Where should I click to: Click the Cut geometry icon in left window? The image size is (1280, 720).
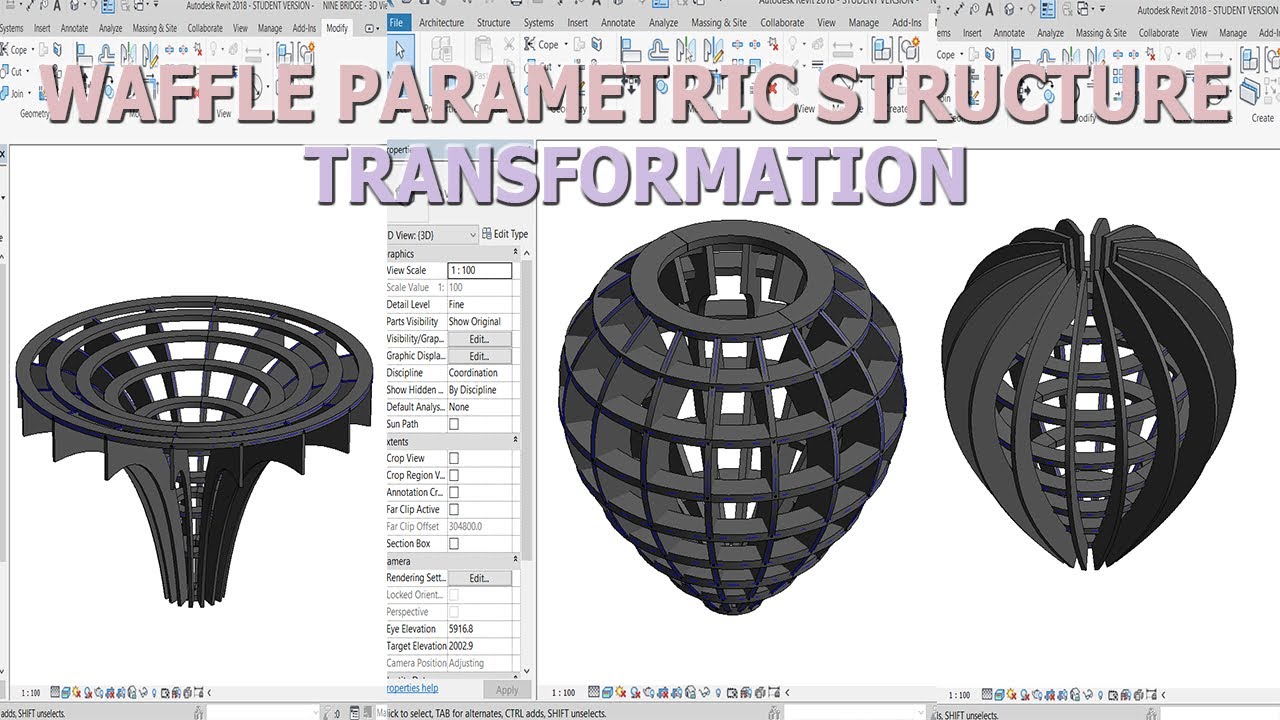pyautogui.click(x=4, y=71)
